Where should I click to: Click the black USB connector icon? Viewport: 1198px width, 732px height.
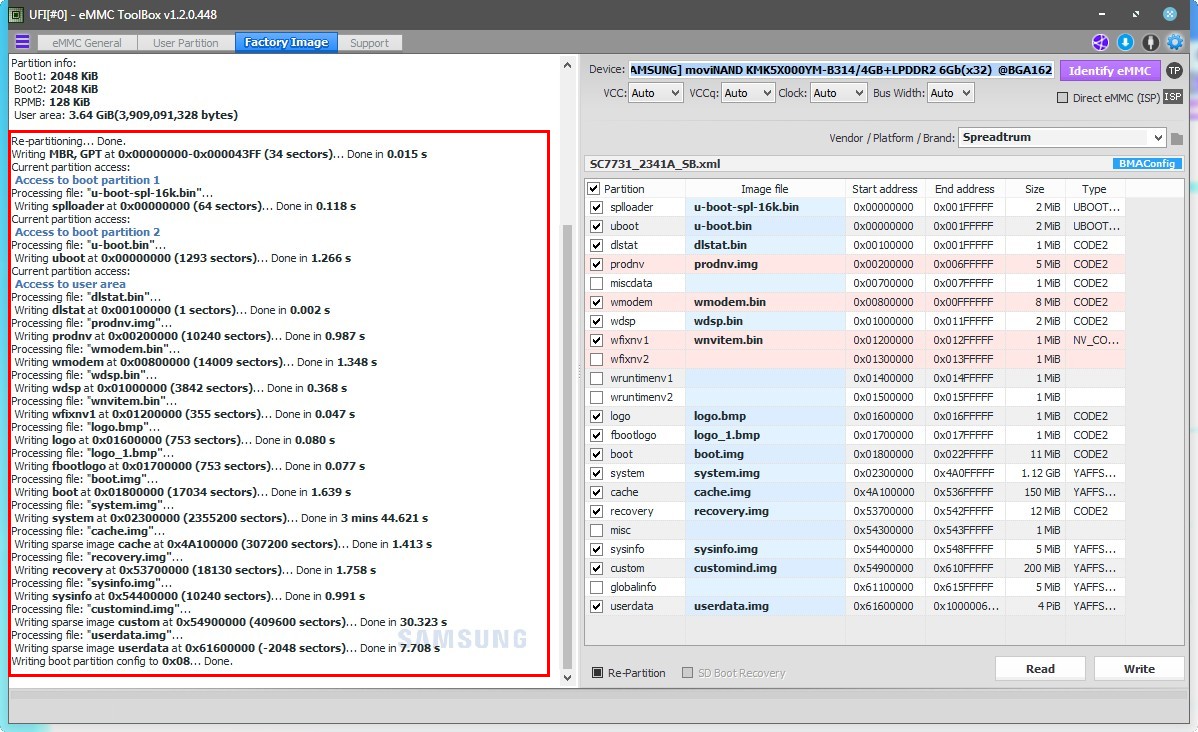coord(1151,43)
